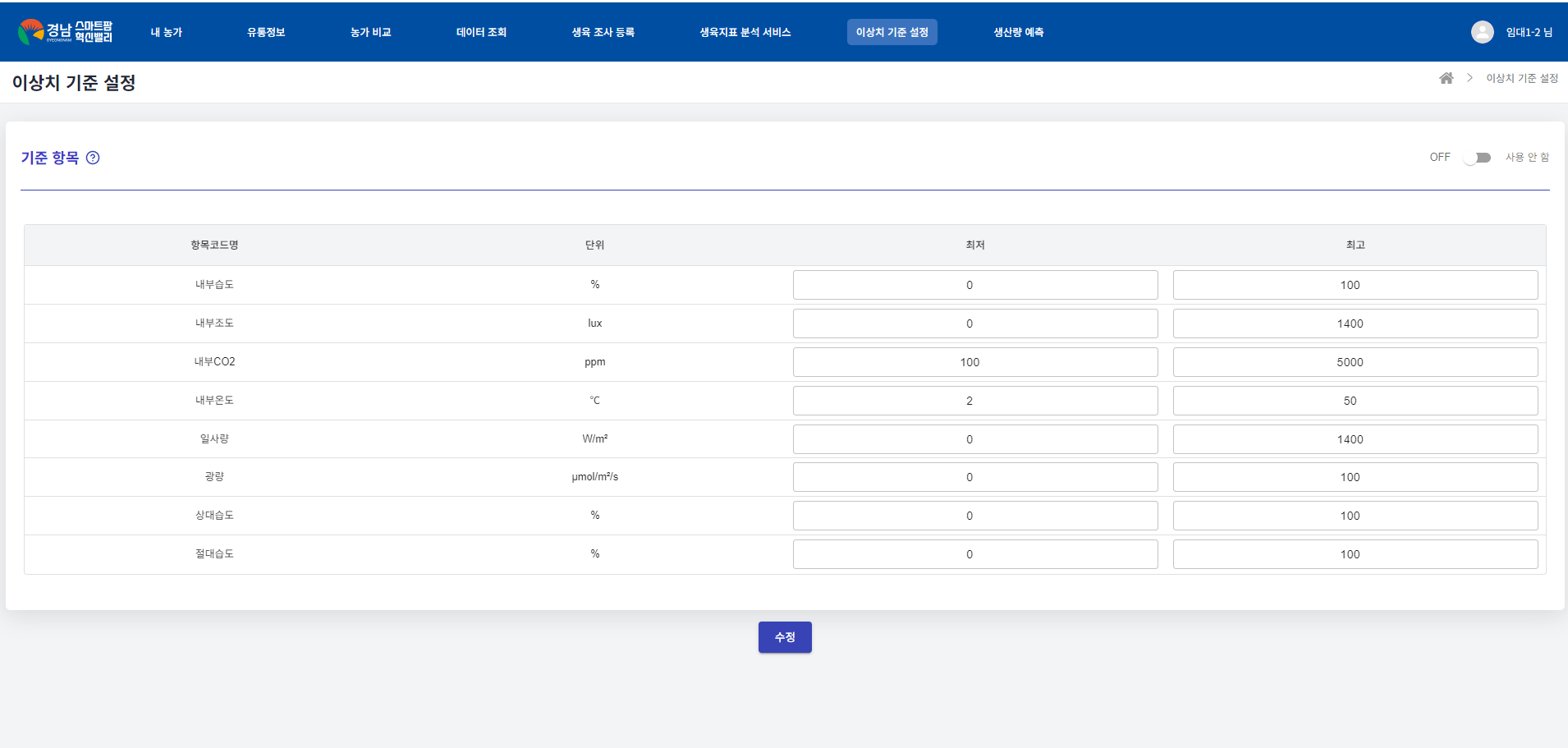
Task: Edit 내부CO2 minimum value 100 field
Action: (975, 362)
